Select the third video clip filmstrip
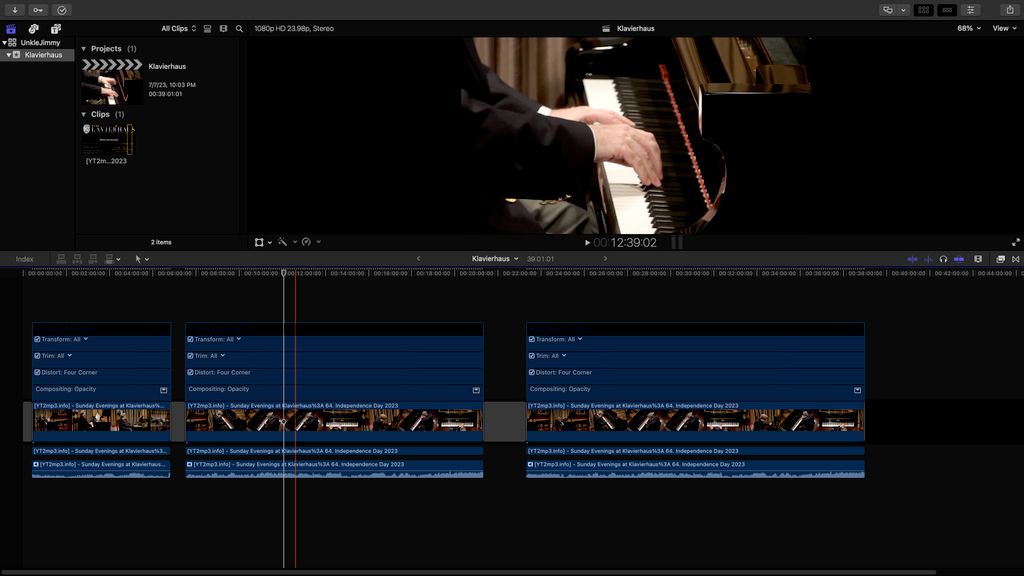Screen dimensions: 1024x576 click(x=696, y=421)
